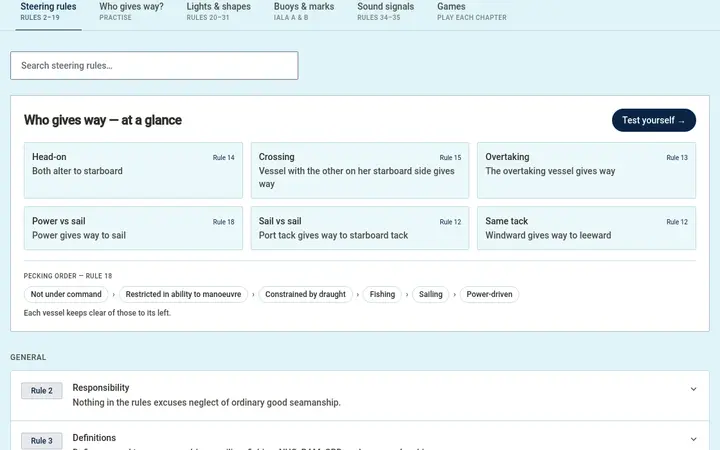Click the Constrained by draught chip
720x450 pixels.
click(x=305, y=294)
